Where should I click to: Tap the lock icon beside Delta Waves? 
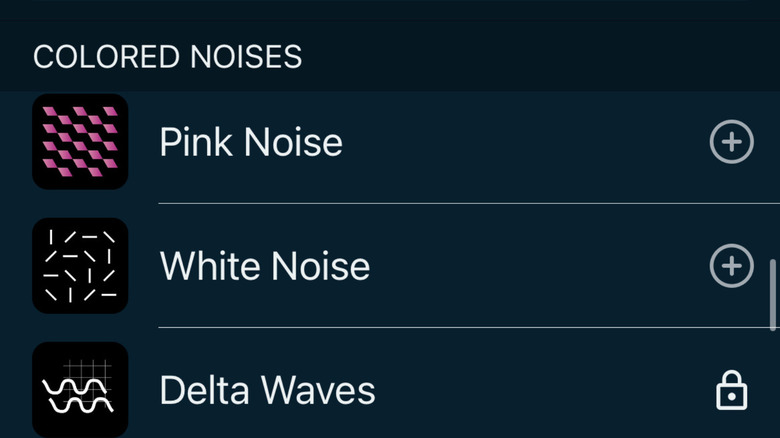pyautogui.click(x=731, y=390)
